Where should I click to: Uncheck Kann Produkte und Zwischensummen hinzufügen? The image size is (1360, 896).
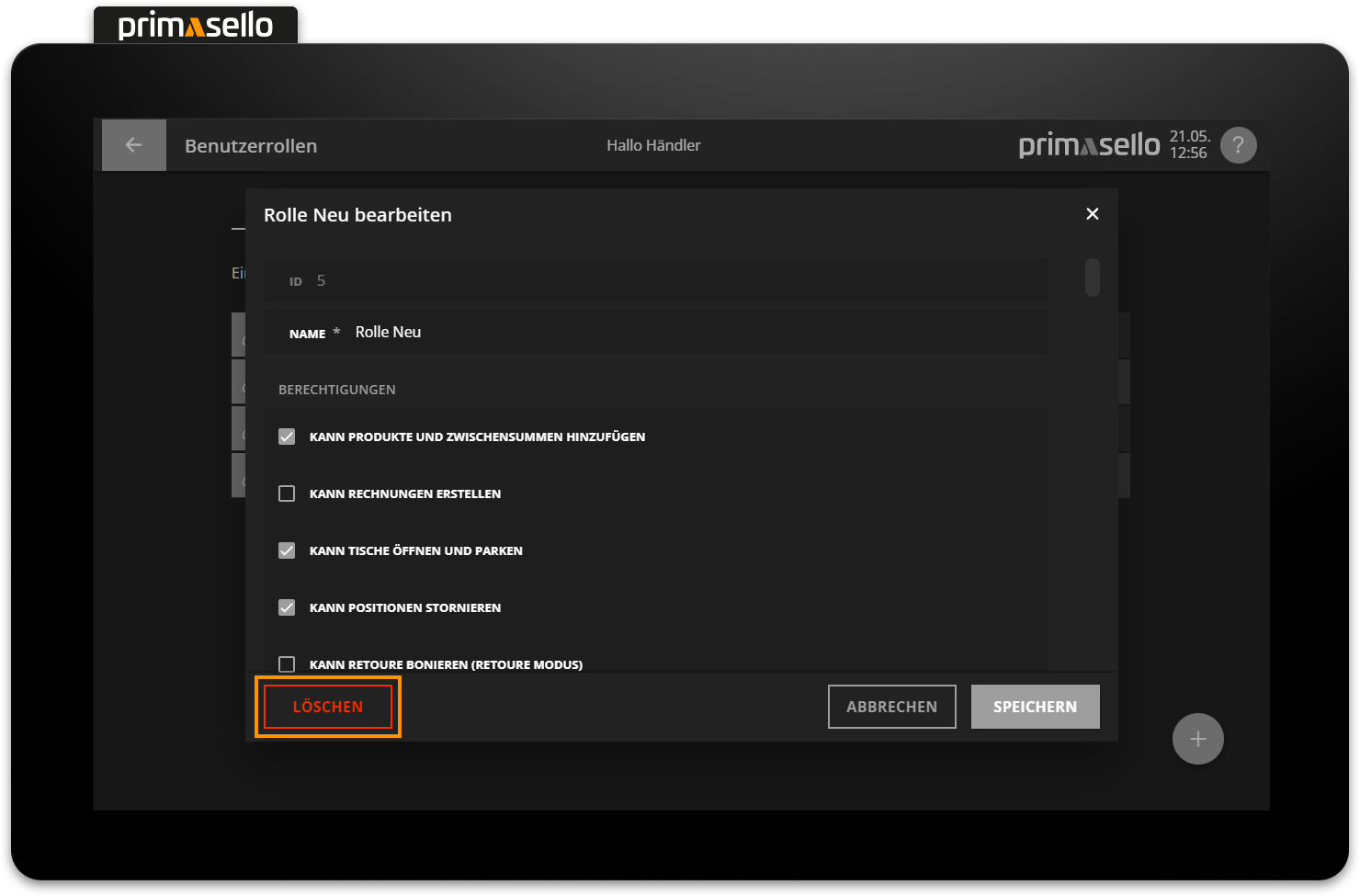(287, 437)
